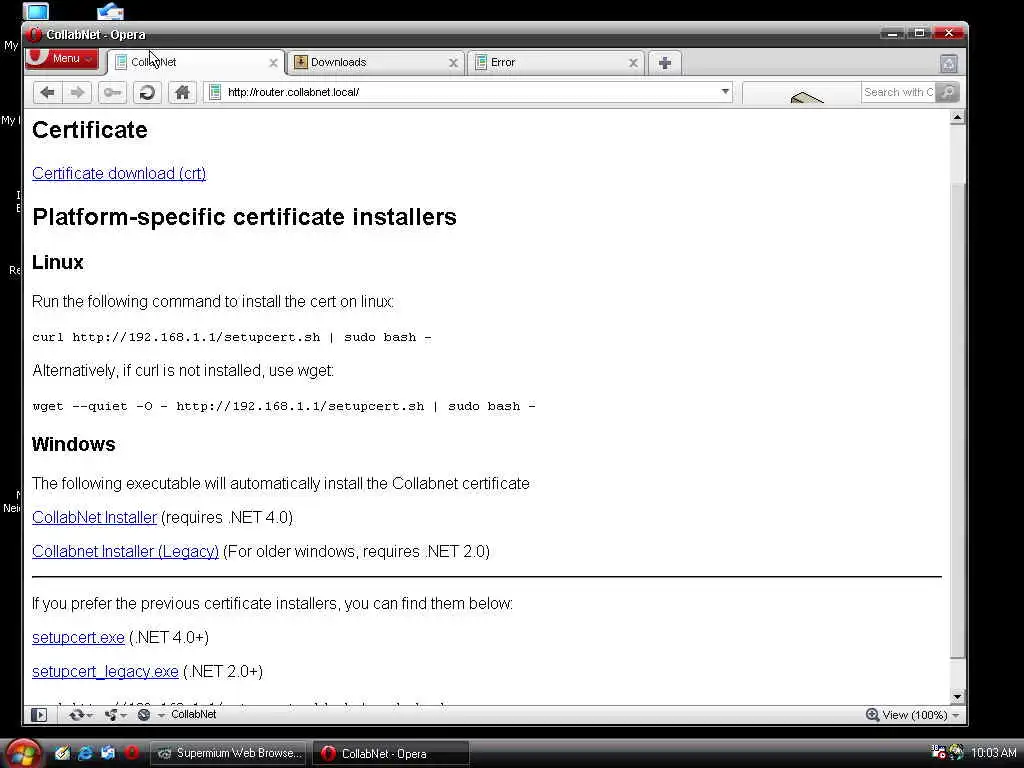1024x768 pixels.
Task: Reload the page with the Reload button
Action: [x=147, y=92]
